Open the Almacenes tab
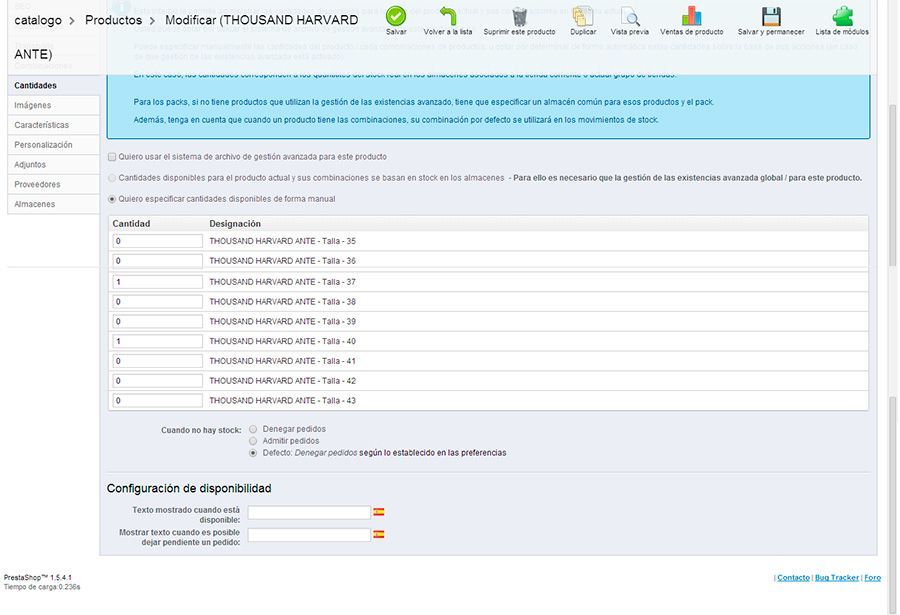This screenshot has width=900, height=615. point(53,204)
